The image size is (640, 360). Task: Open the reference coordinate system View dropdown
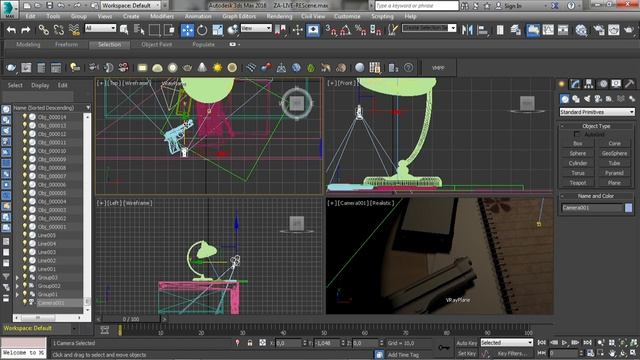pos(256,28)
